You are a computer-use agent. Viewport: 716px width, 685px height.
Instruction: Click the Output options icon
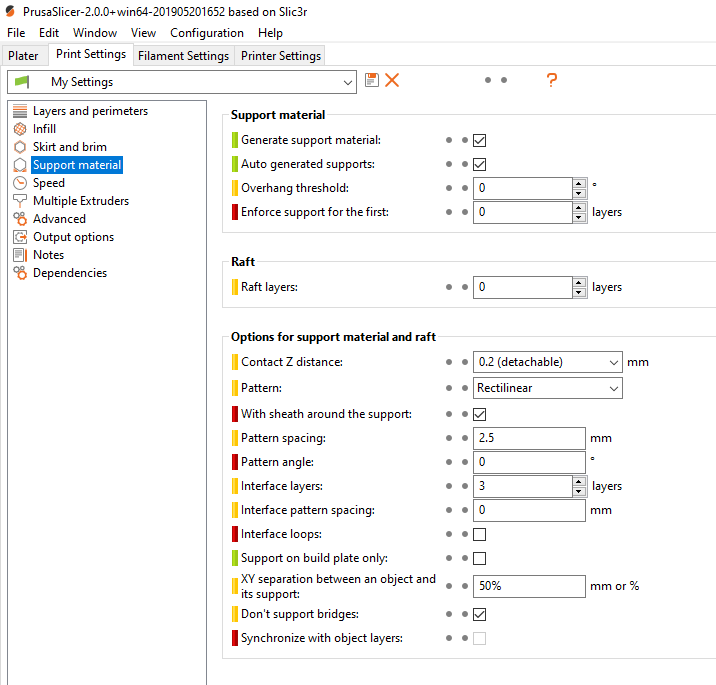click(x=20, y=237)
